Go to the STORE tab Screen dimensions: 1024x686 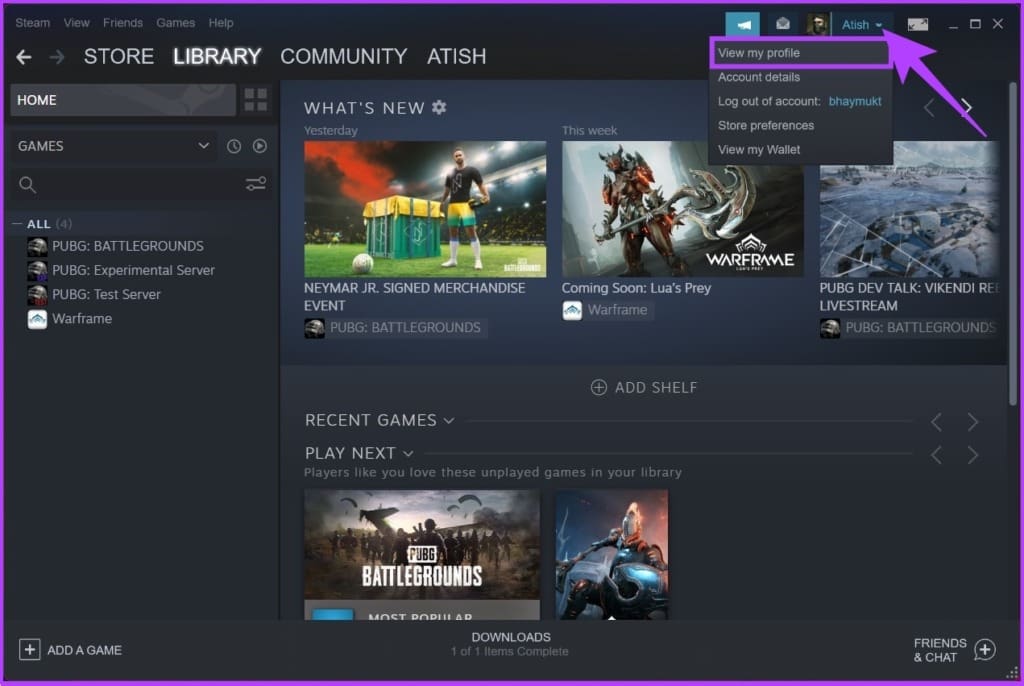click(x=119, y=57)
